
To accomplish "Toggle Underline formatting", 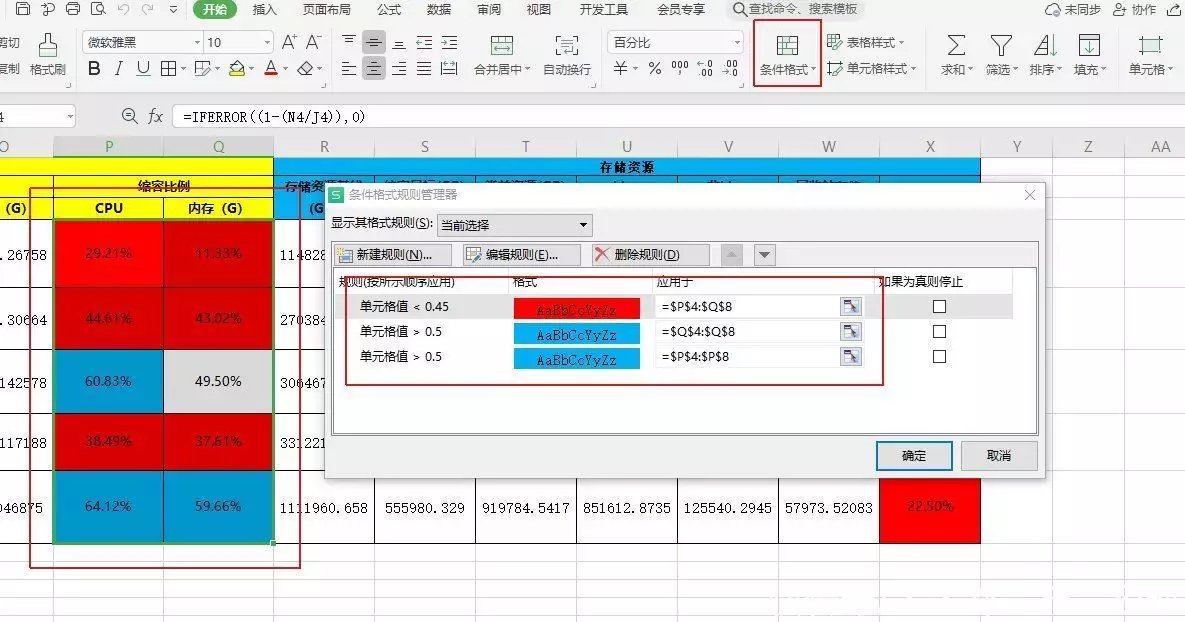I will point(143,69).
